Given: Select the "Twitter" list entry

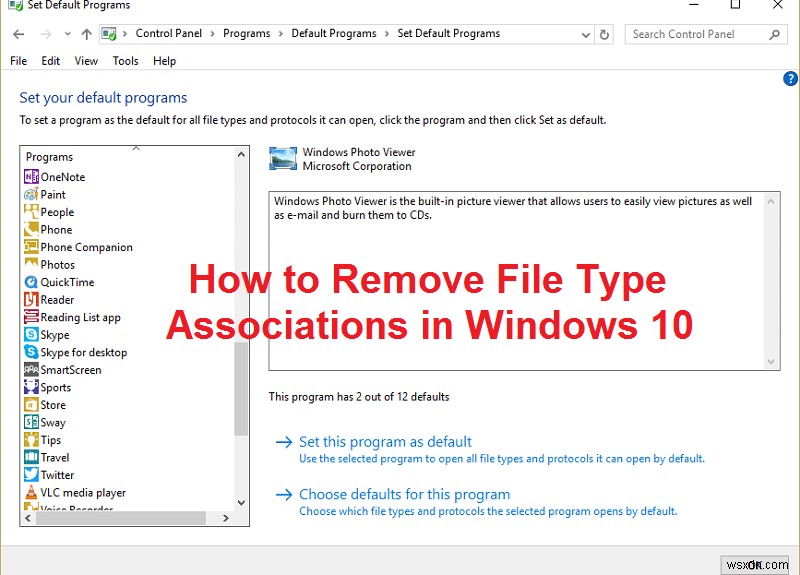Looking at the screenshot, I should (57, 474).
